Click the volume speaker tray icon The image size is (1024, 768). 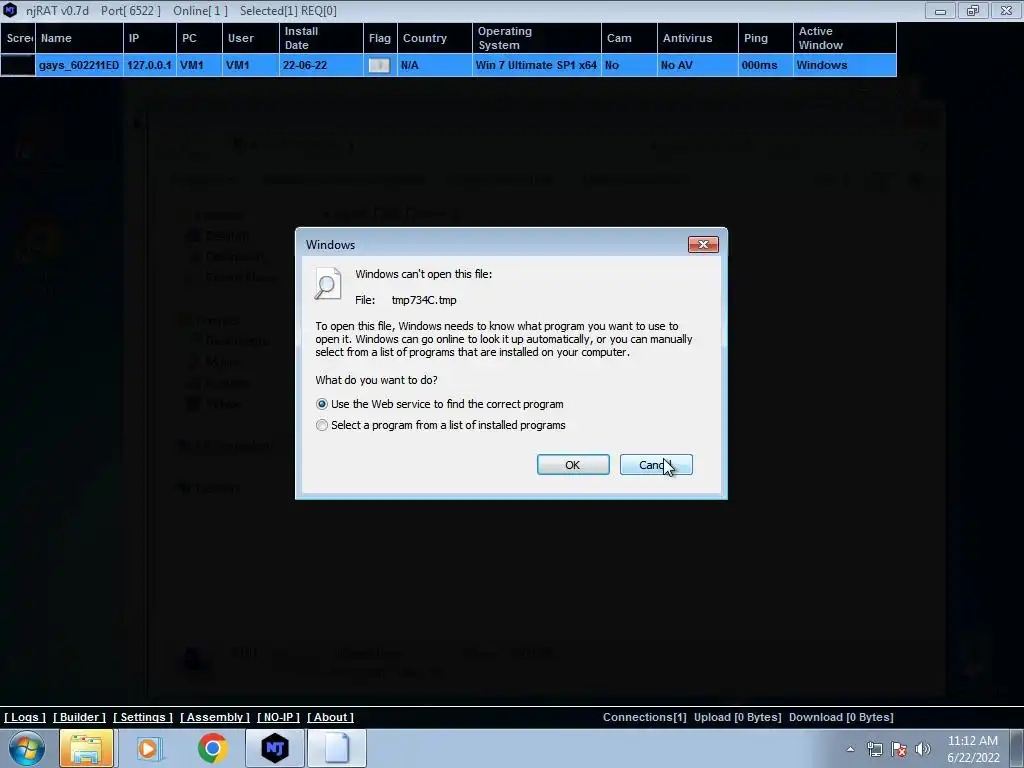click(922, 749)
